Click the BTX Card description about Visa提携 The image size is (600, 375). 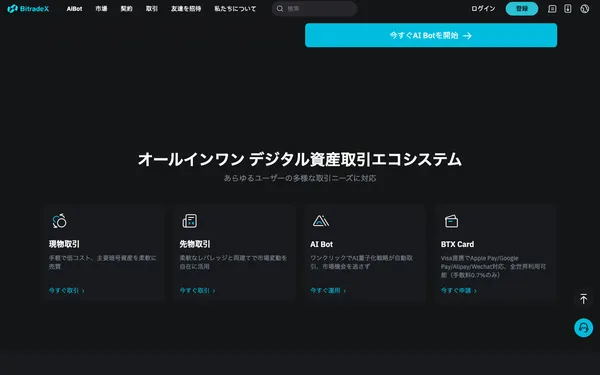(x=493, y=266)
